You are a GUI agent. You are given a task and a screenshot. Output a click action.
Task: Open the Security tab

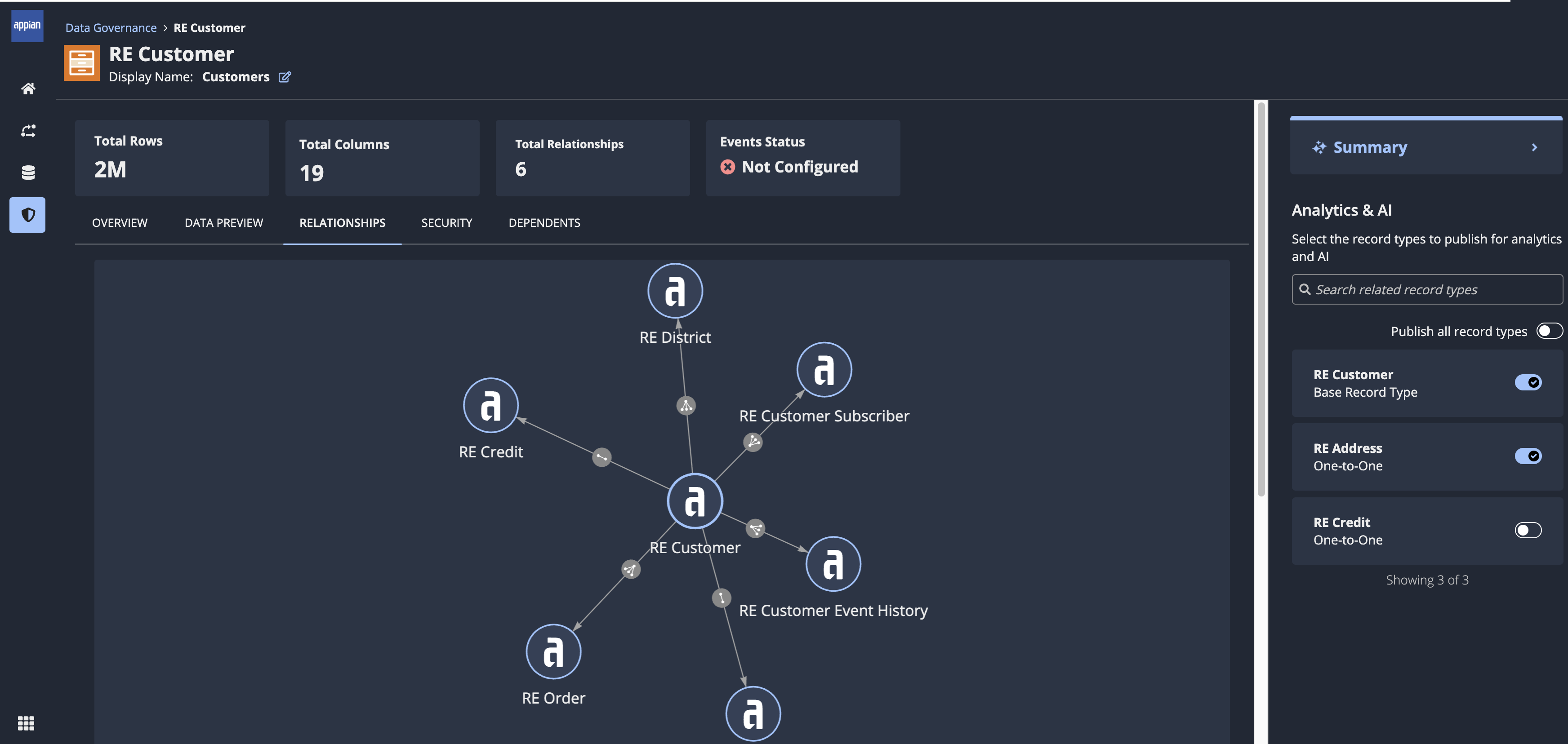pyautogui.click(x=446, y=223)
